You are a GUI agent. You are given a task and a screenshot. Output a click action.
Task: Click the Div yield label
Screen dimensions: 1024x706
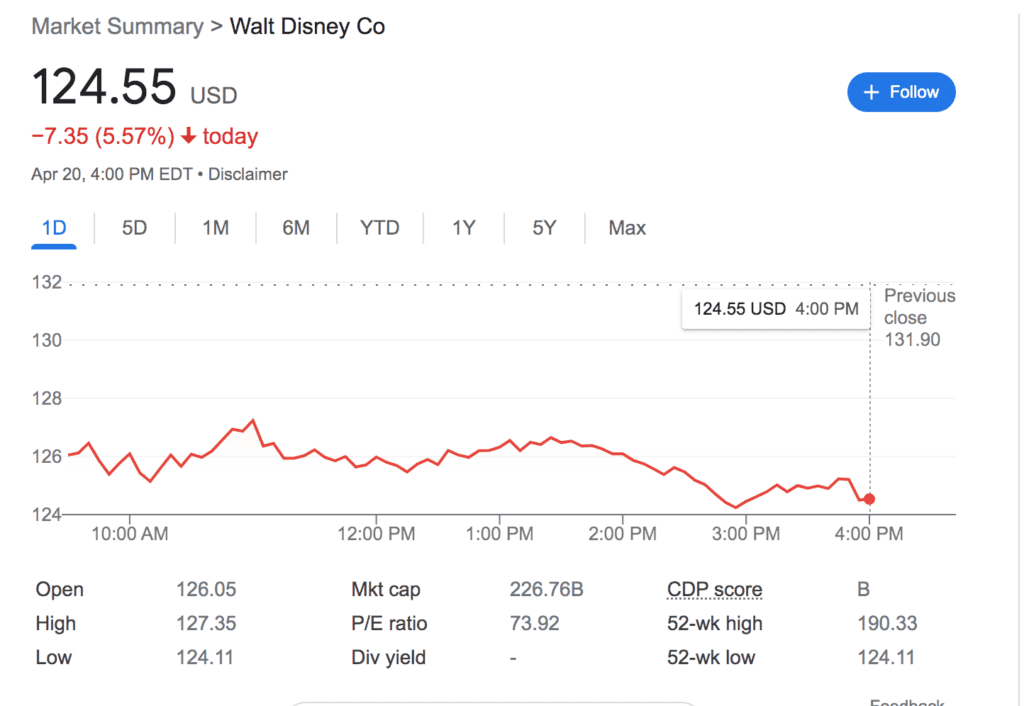click(x=388, y=657)
